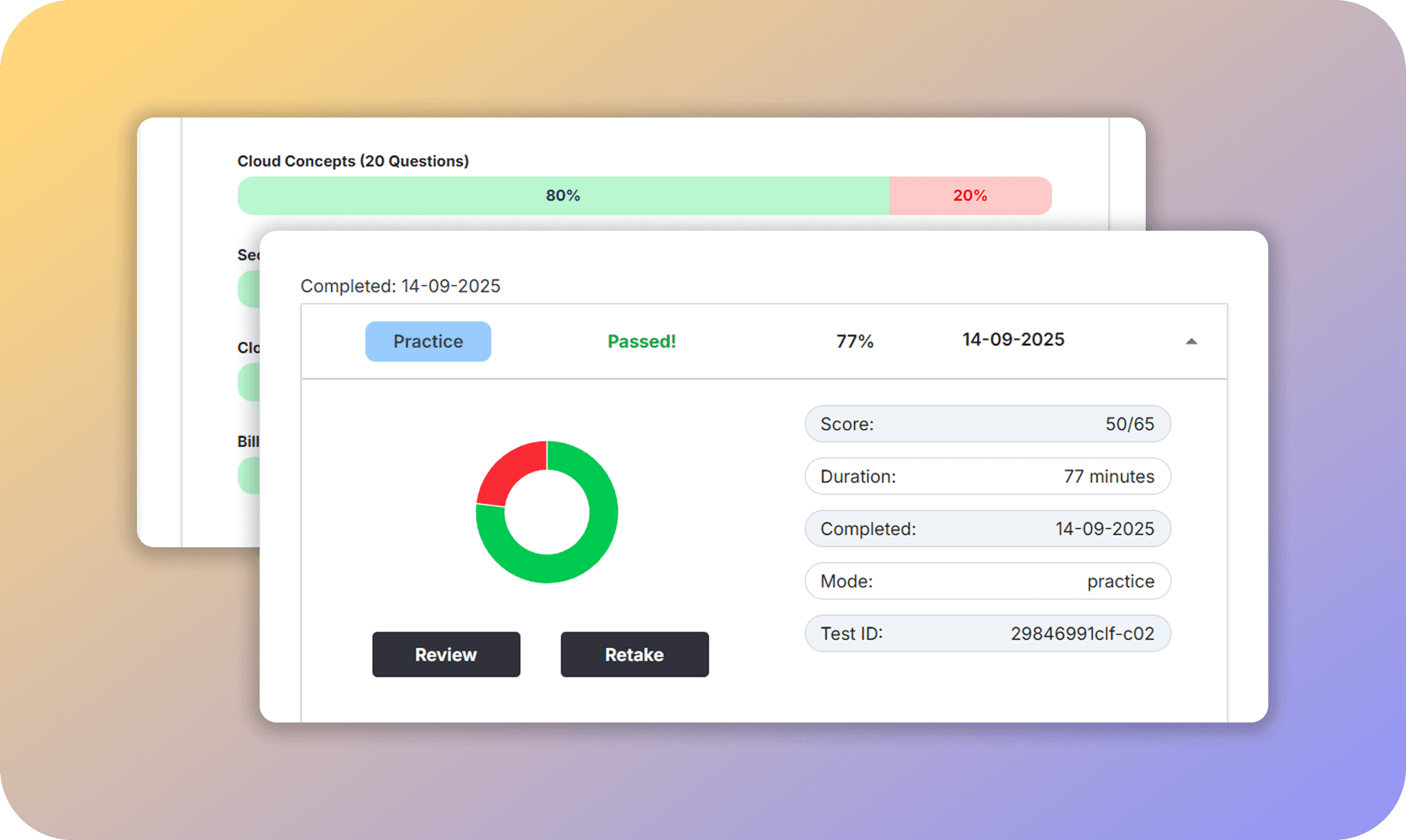The width and height of the screenshot is (1406, 840).
Task: Select the Cloud Concepts (20 Questions) heading
Action: coord(353,161)
